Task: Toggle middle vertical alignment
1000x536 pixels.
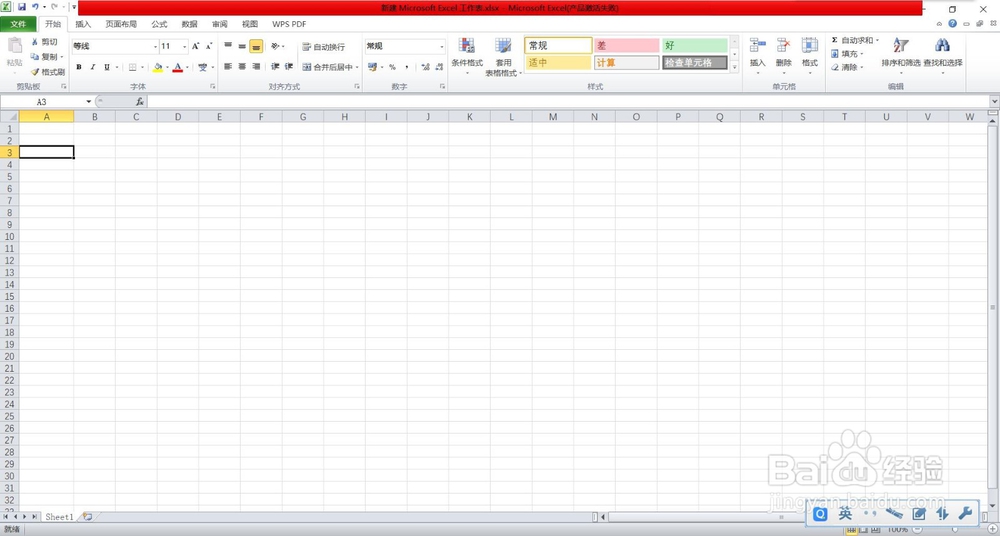Action: point(242,46)
